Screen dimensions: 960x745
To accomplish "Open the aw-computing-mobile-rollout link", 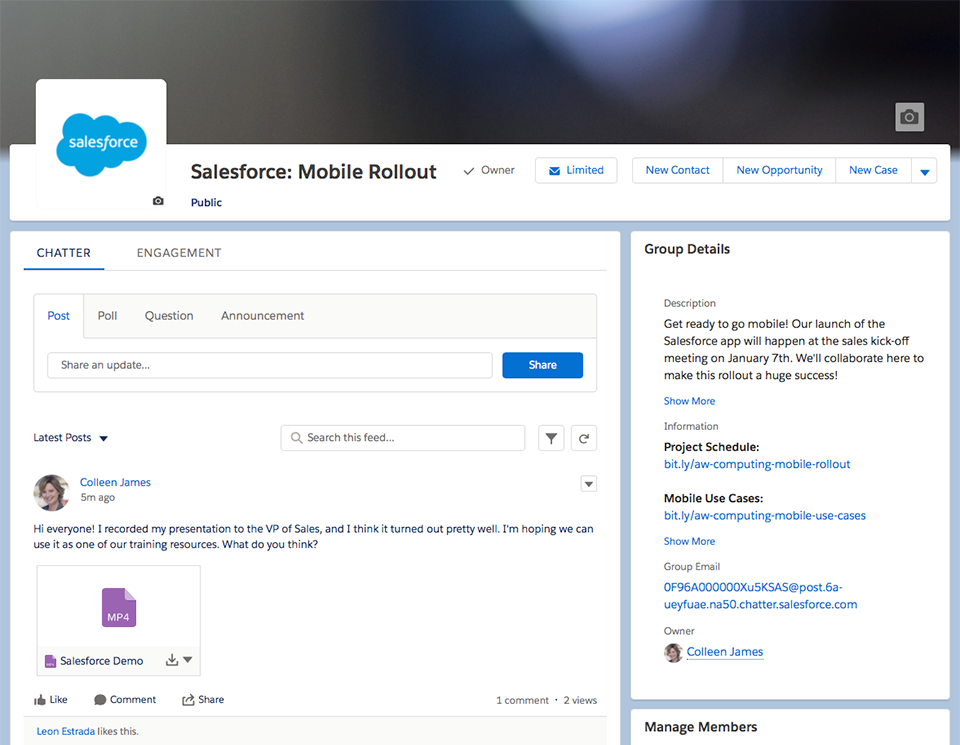I will point(757,464).
